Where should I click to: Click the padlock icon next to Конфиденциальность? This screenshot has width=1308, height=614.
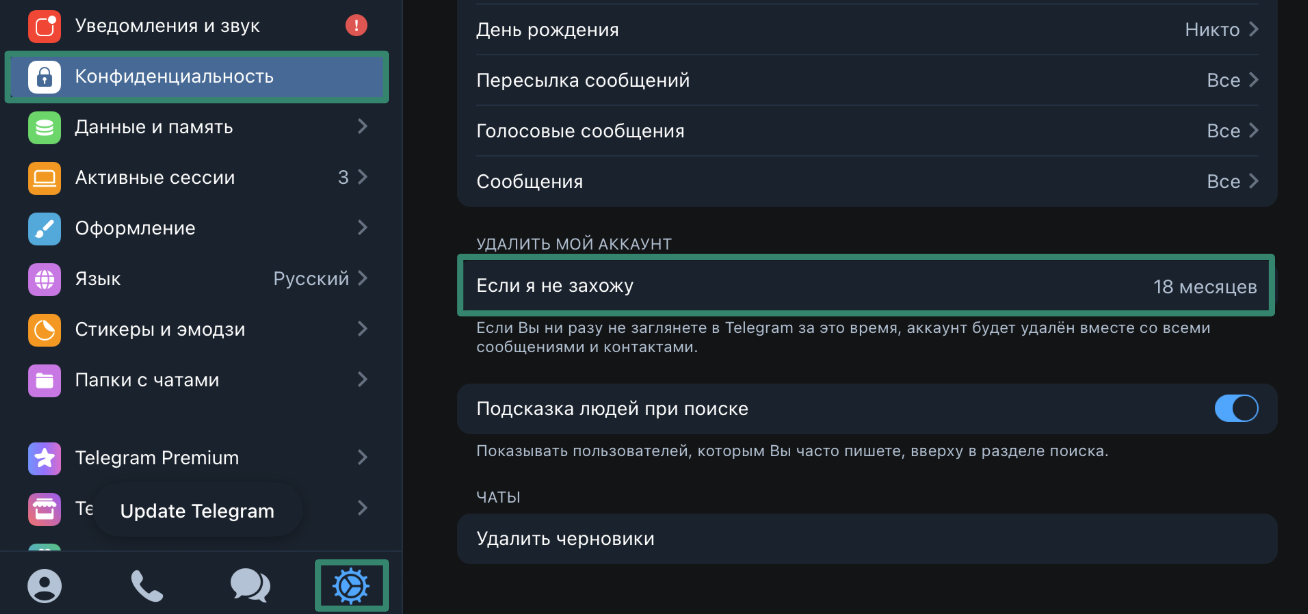[44, 76]
